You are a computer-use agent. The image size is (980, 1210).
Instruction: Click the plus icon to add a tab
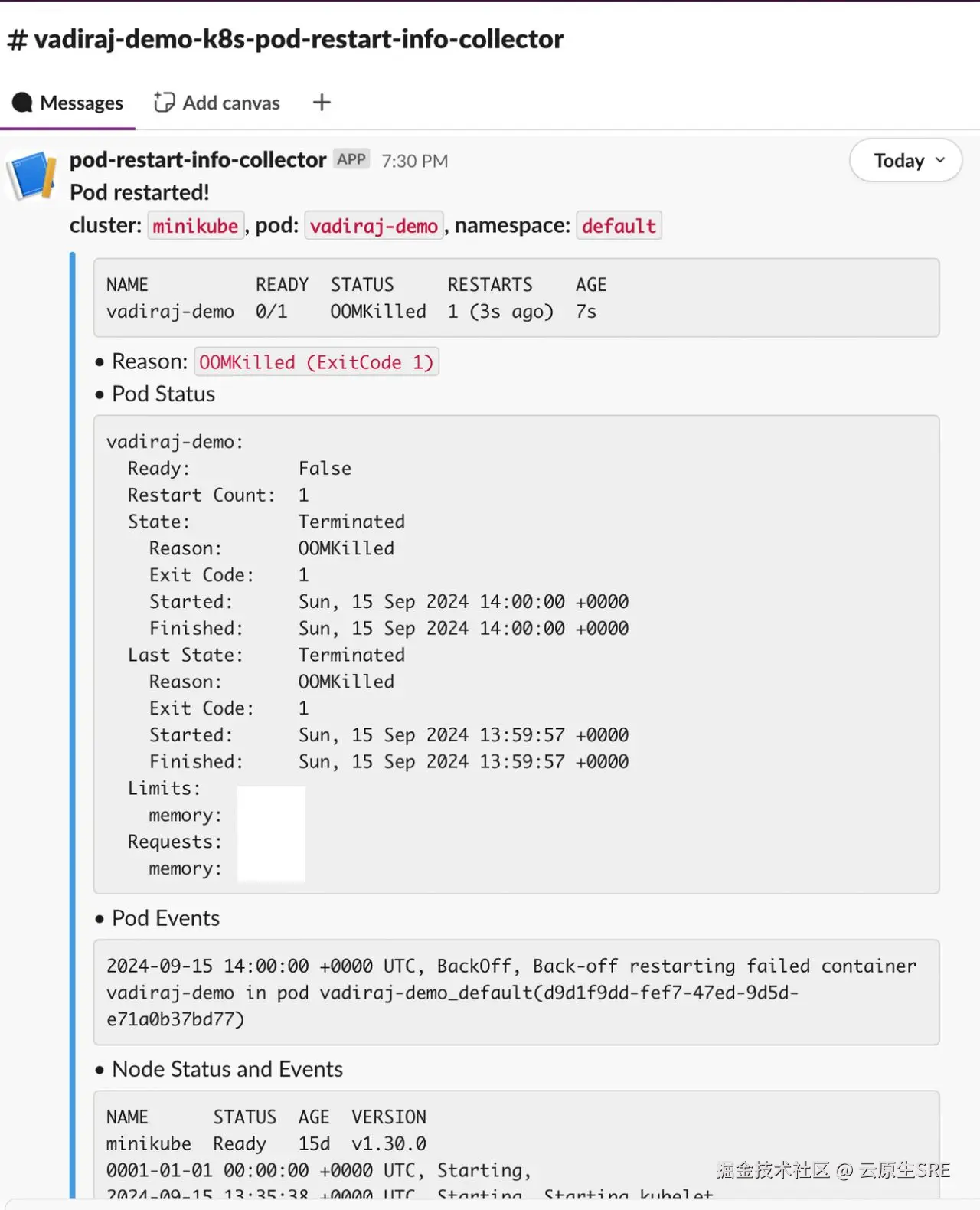(322, 103)
